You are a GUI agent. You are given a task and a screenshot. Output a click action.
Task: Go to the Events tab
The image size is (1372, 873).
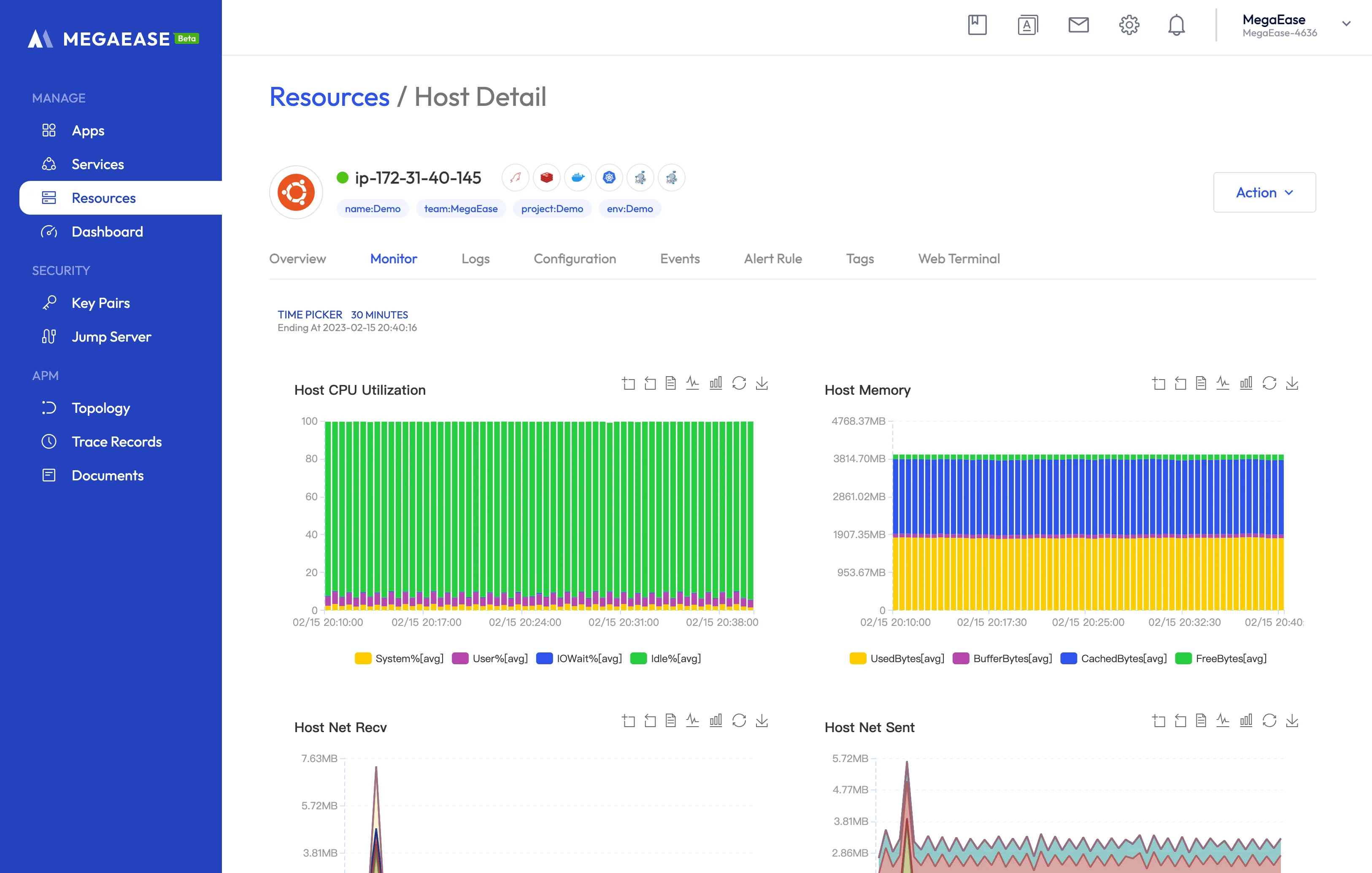coord(680,259)
